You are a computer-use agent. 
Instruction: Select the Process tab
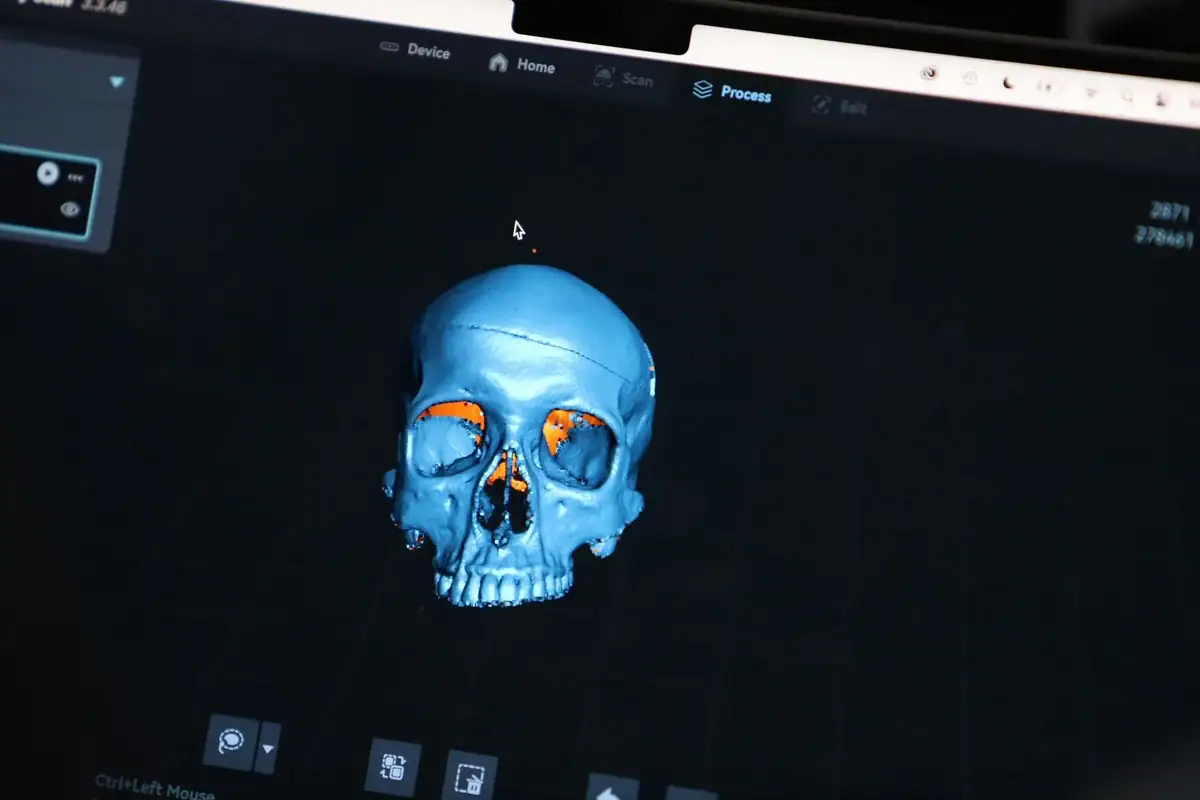732,93
